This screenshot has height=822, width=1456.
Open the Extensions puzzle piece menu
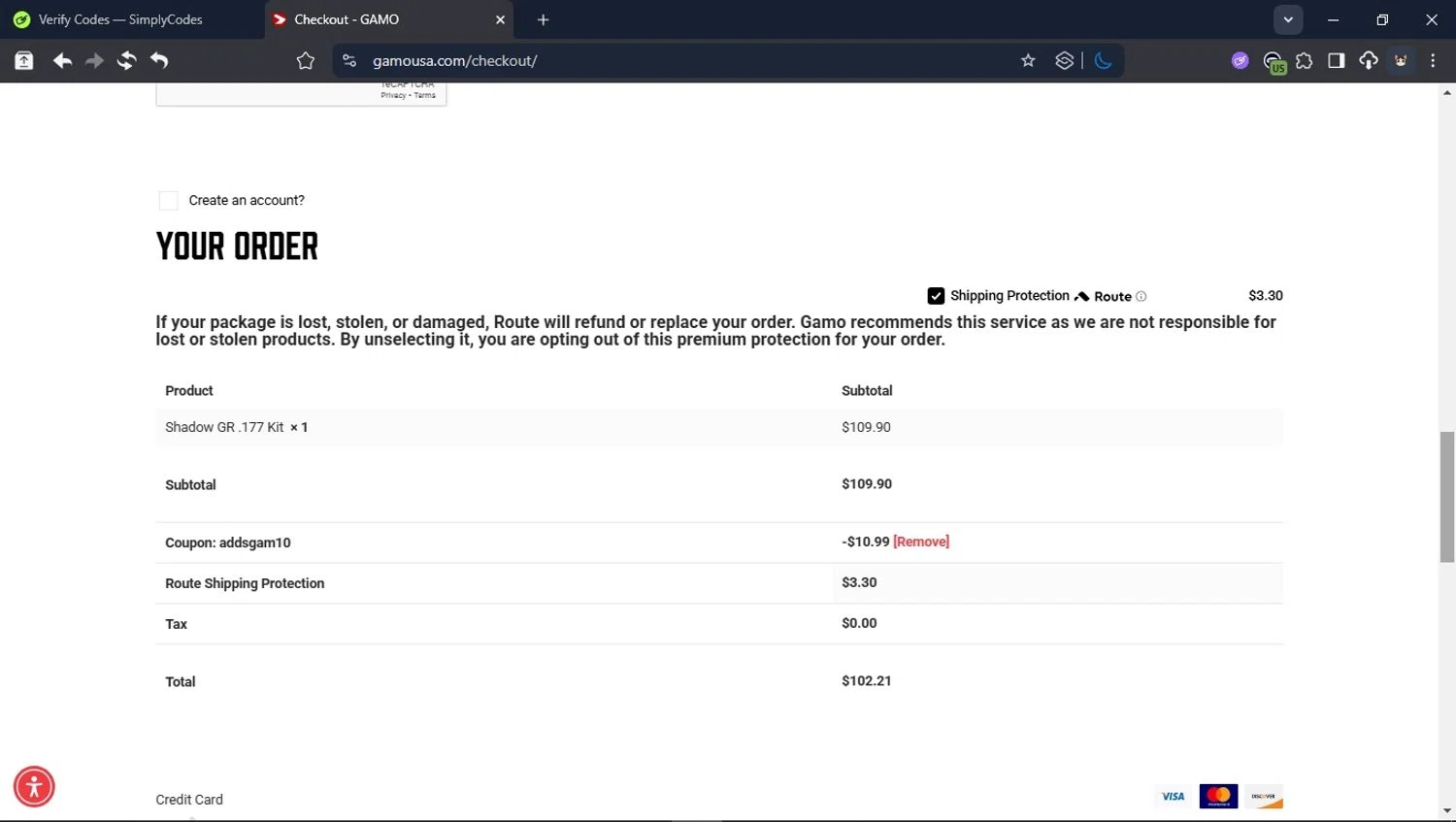coord(1305,60)
